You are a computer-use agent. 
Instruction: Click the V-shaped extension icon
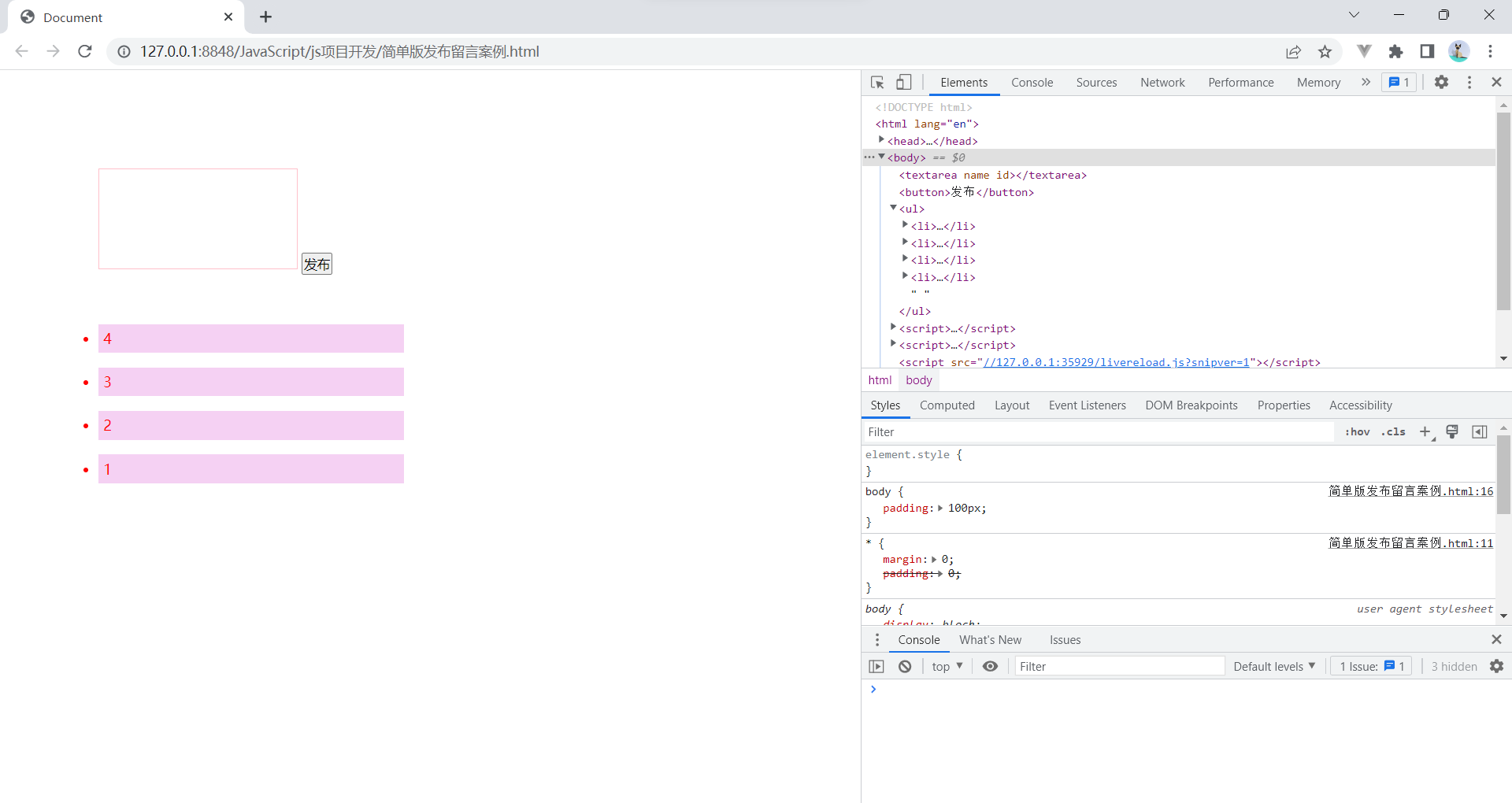(1365, 52)
